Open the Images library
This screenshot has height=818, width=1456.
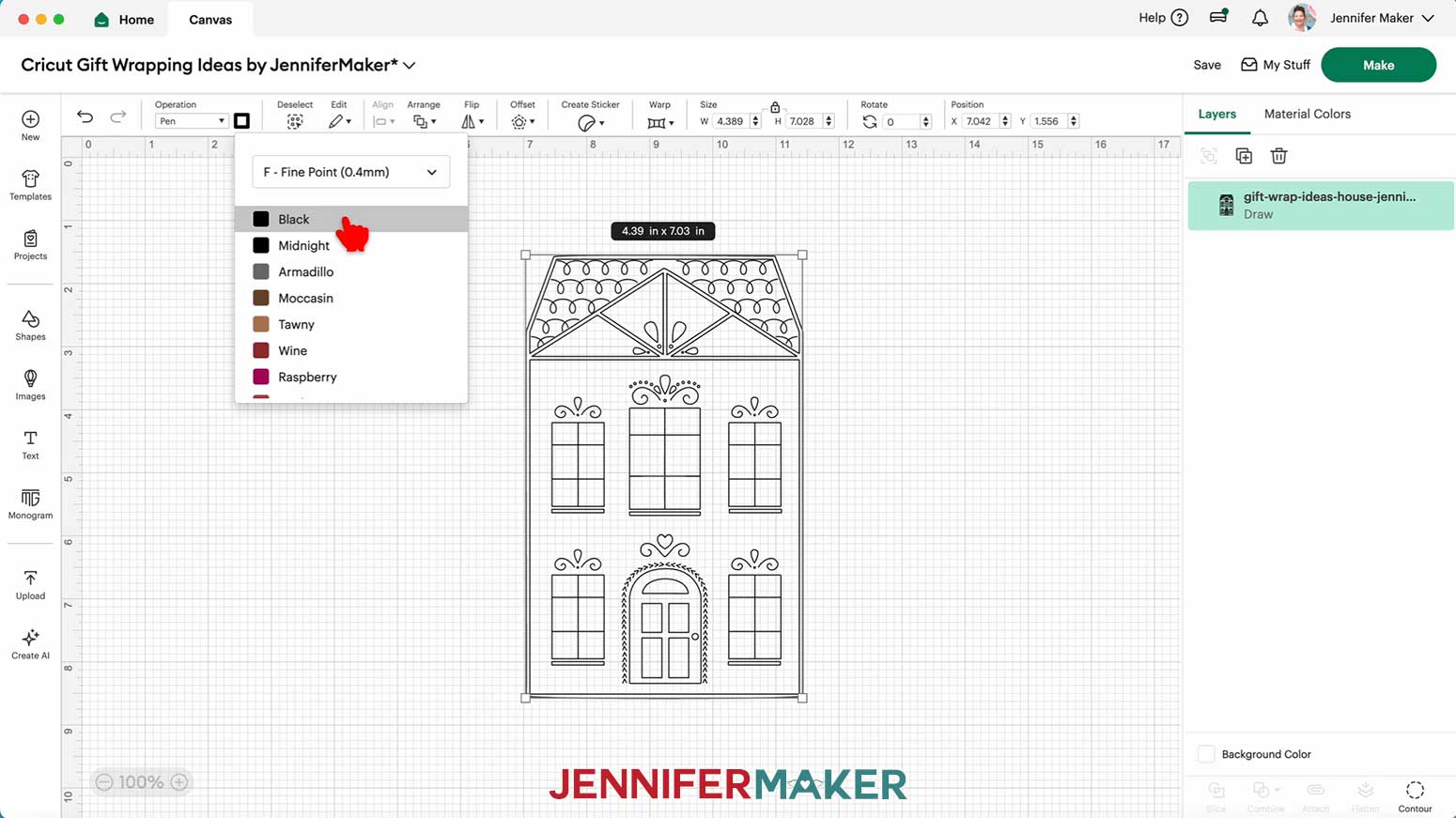[30, 378]
